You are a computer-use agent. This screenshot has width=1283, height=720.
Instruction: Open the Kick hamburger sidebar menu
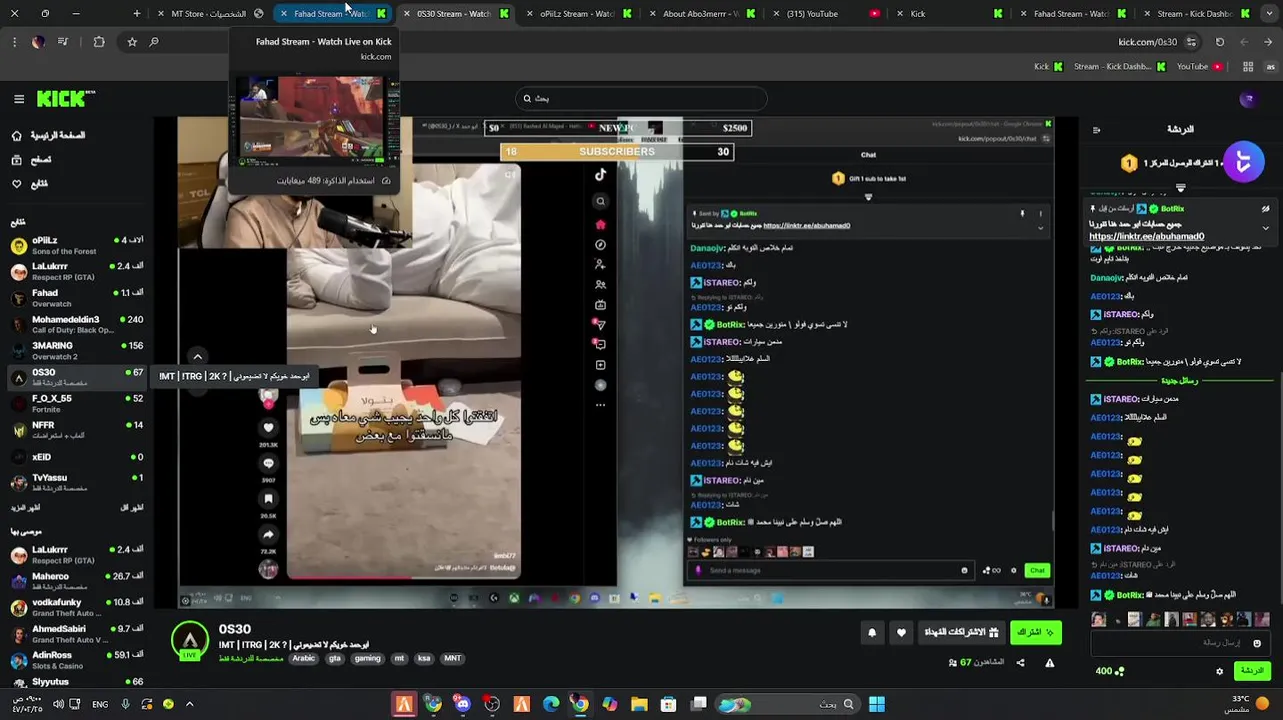point(19,99)
